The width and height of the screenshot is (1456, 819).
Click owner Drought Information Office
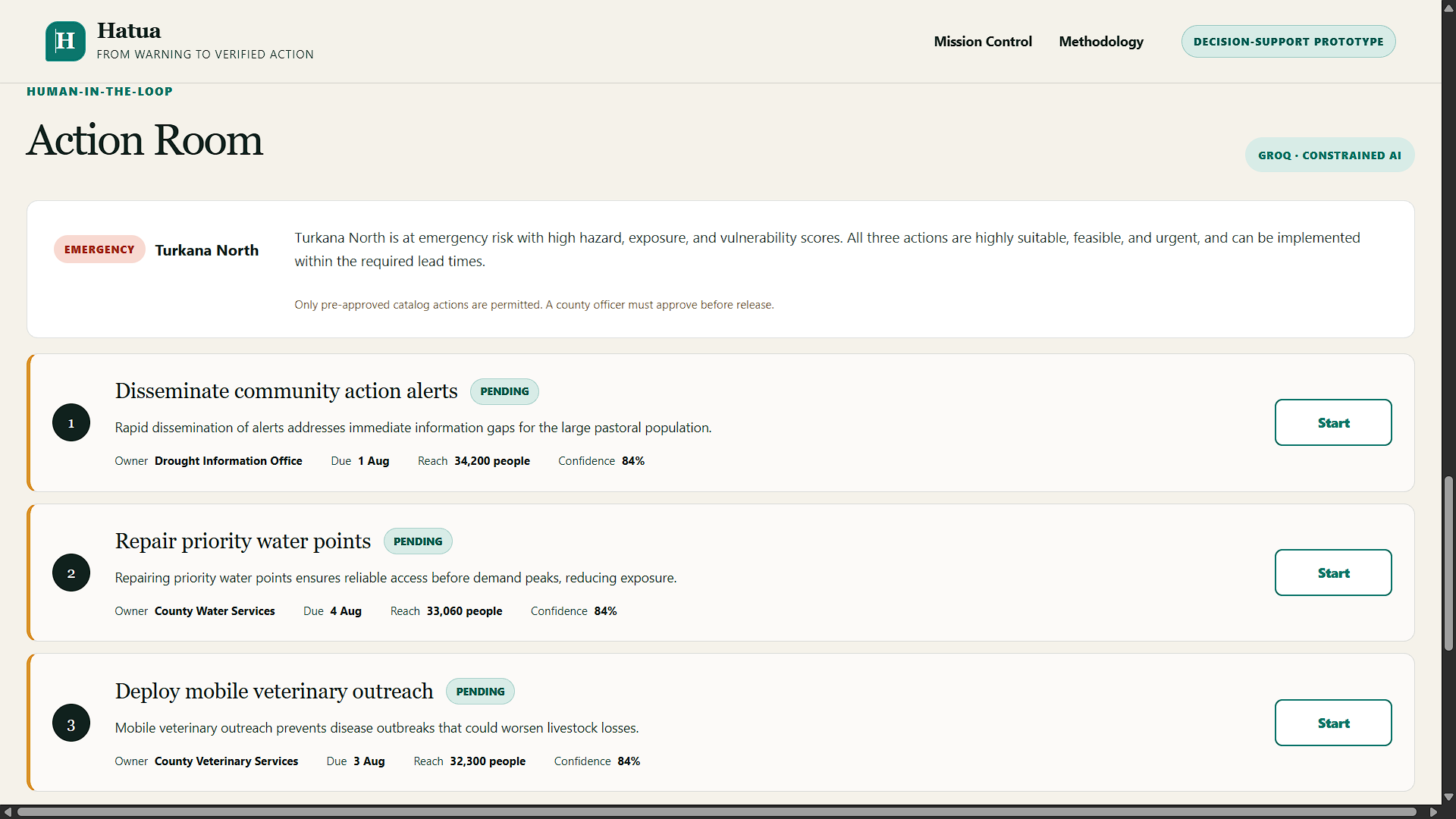(x=228, y=461)
